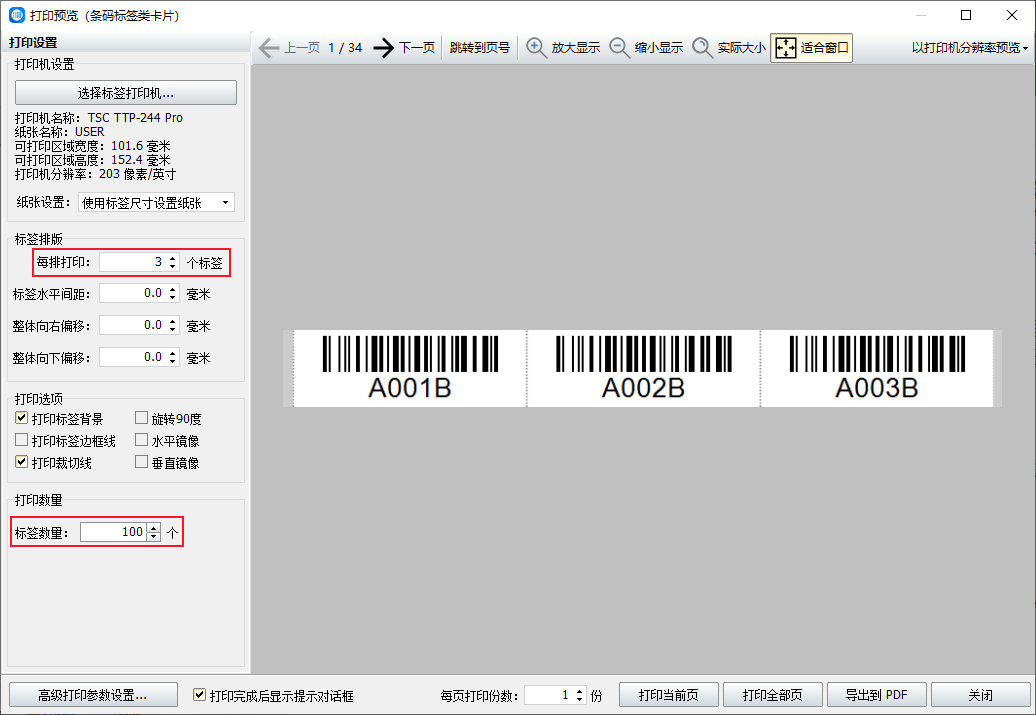1036x715 pixels.
Task: Toggle 打印完成后显示提示对话框 checkbox
Action: [199, 695]
